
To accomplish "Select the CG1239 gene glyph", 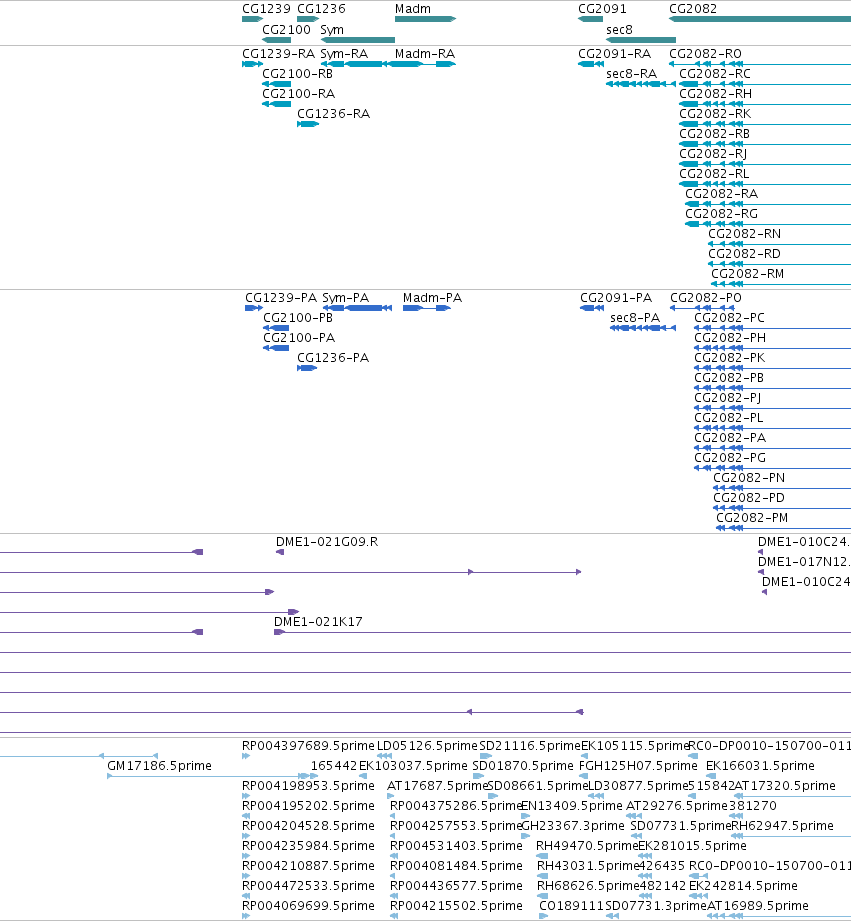I will pos(253,19).
